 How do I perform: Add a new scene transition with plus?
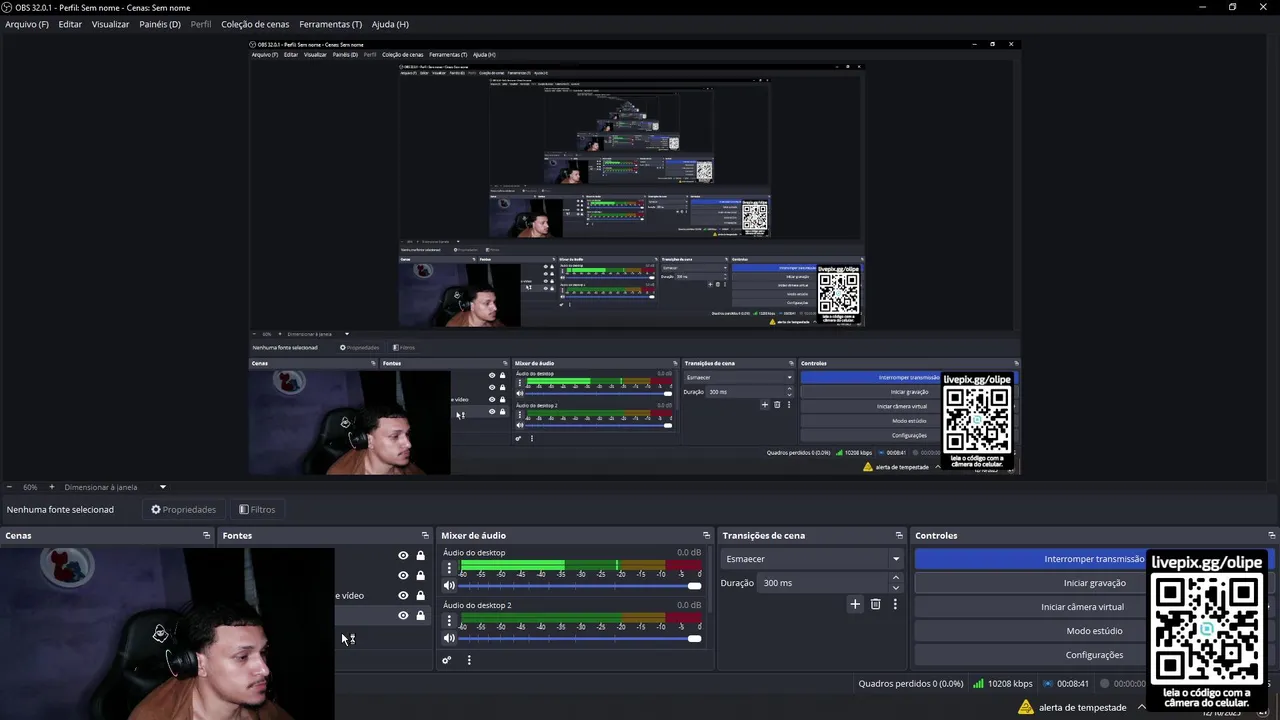point(855,604)
